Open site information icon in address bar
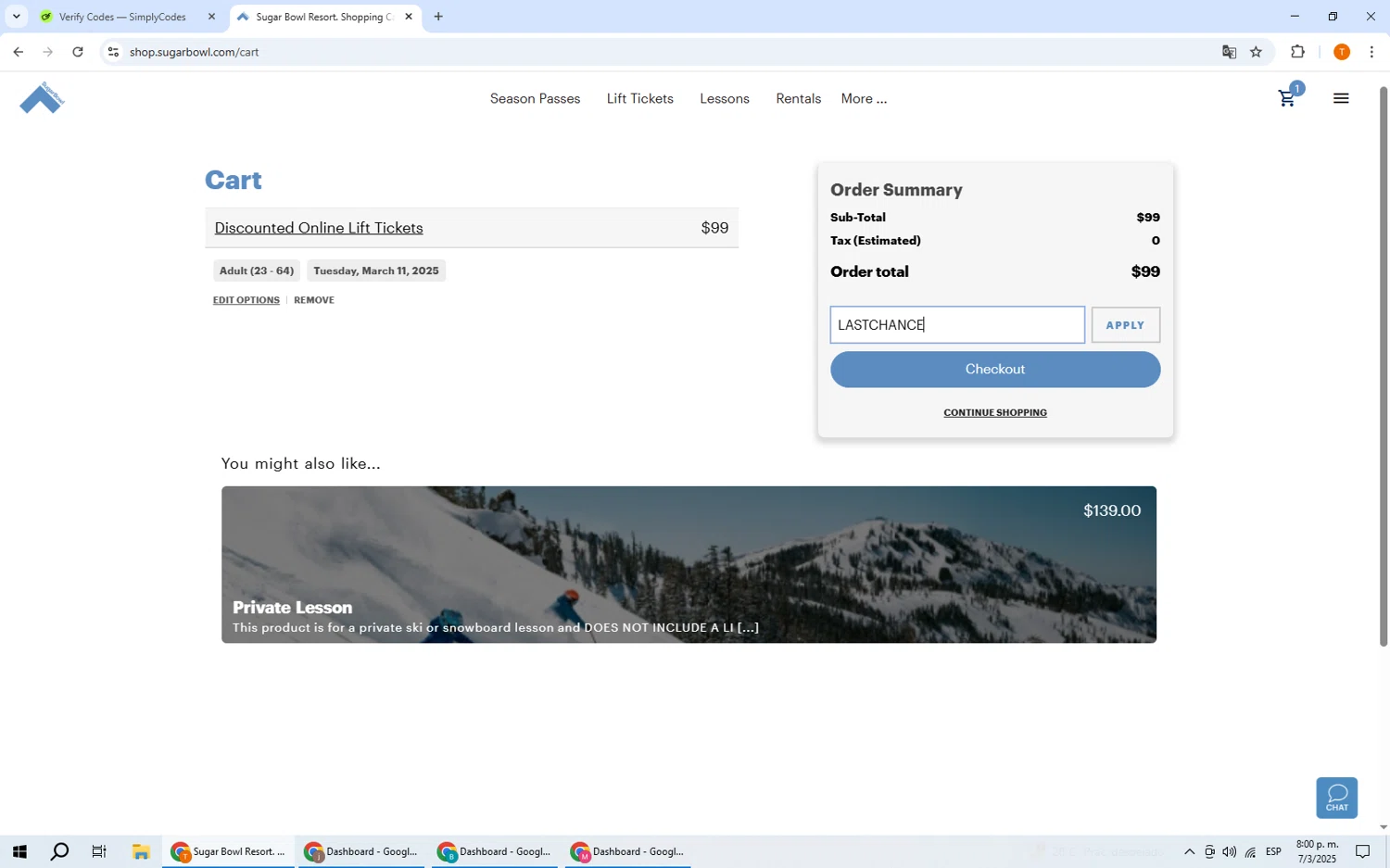This screenshot has height=868, width=1390. 113,52
